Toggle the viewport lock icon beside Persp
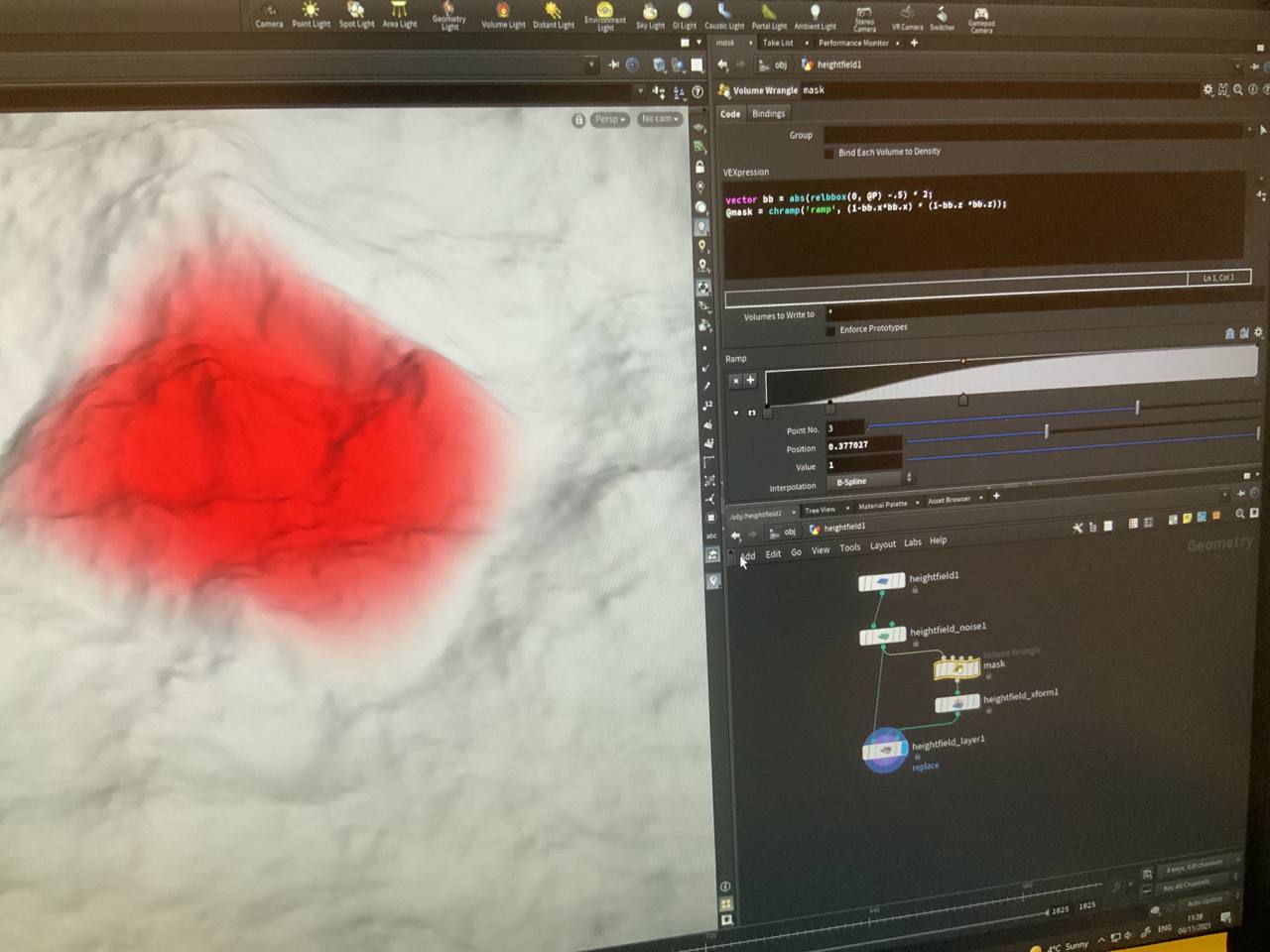This screenshot has height=952, width=1270. (578, 119)
